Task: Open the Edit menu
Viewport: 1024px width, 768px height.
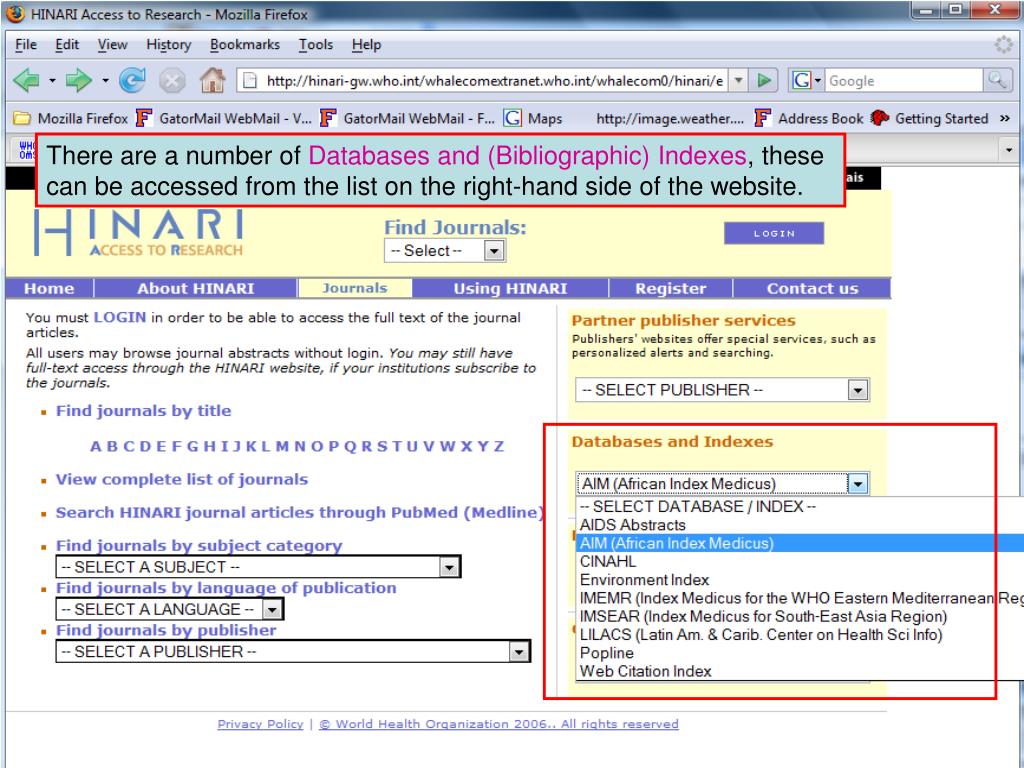Action: 67,44
